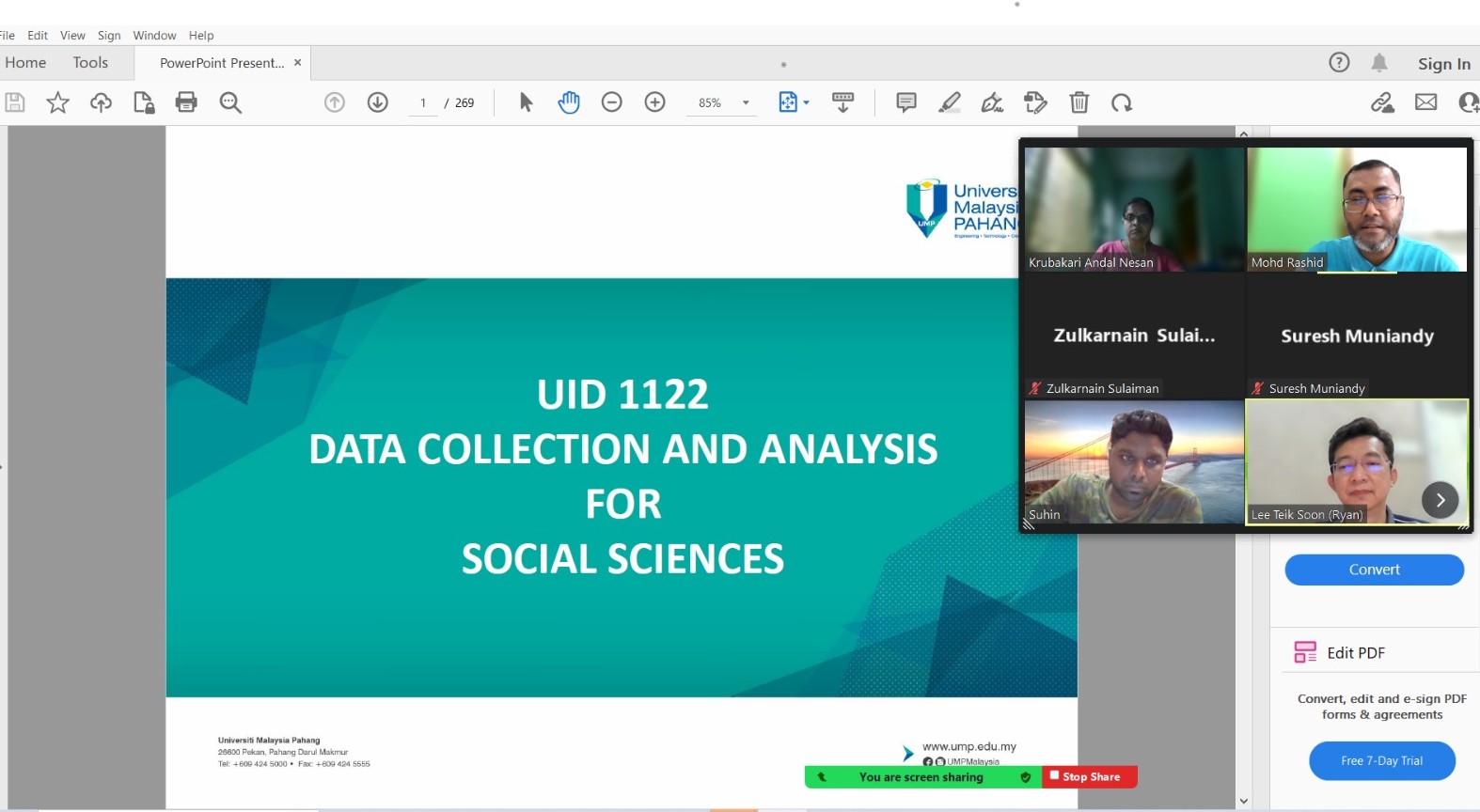Stop Share in the screen sharing bar

[1090, 776]
